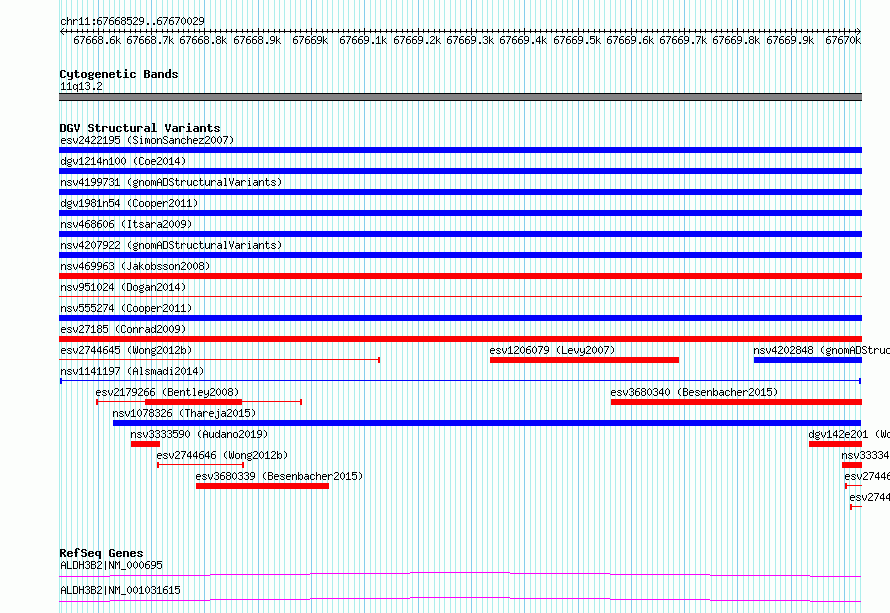This screenshot has height=613, width=890.
Task: Select the red bar of esv1206079 (Levy2007)
Action: [584, 360]
